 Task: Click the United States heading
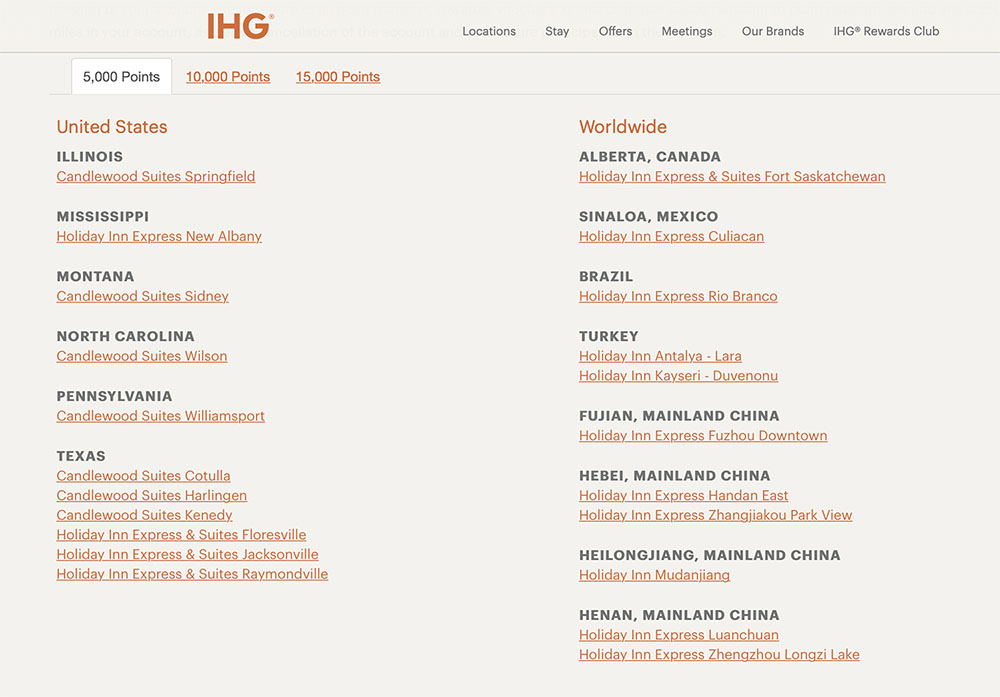pos(112,127)
